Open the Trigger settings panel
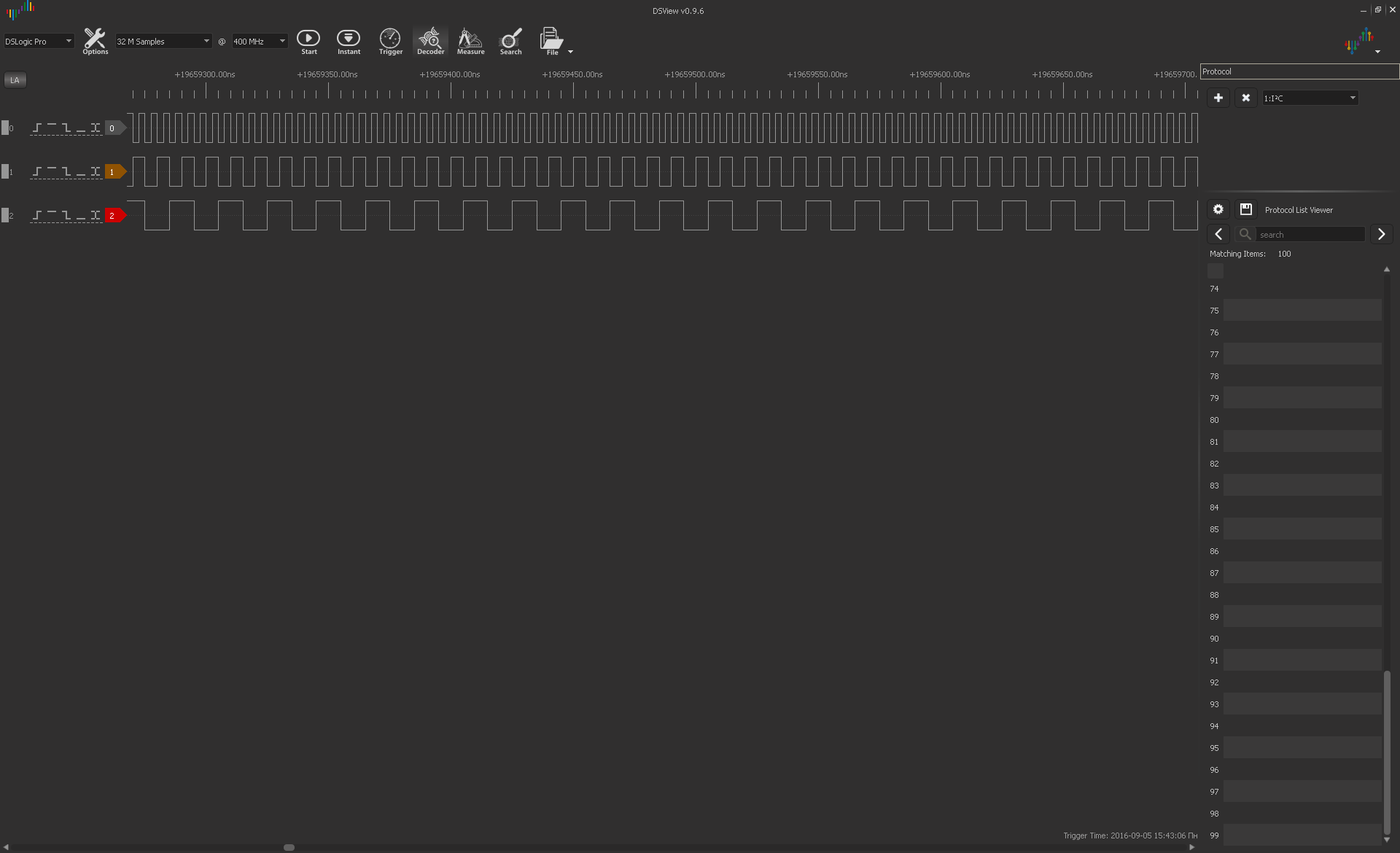Viewport: 1400px width, 853px height. tap(390, 41)
